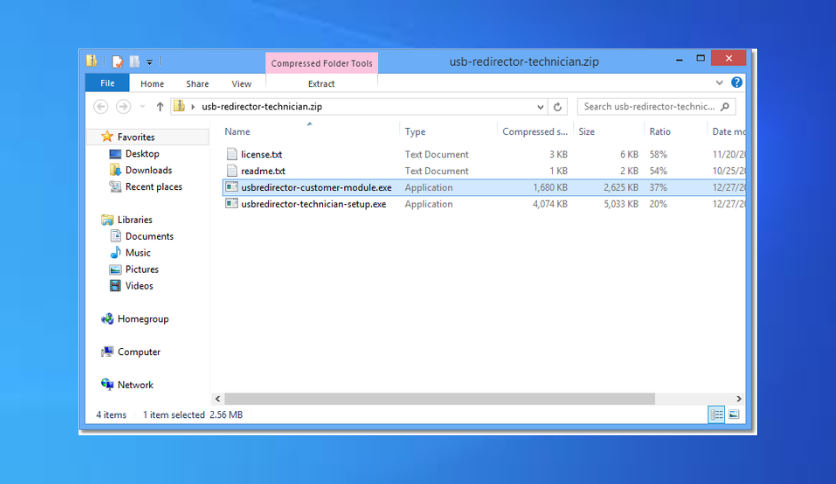836x484 pixels.
Task: Switch to large icons view layout
Action: [x=734, y=414]
